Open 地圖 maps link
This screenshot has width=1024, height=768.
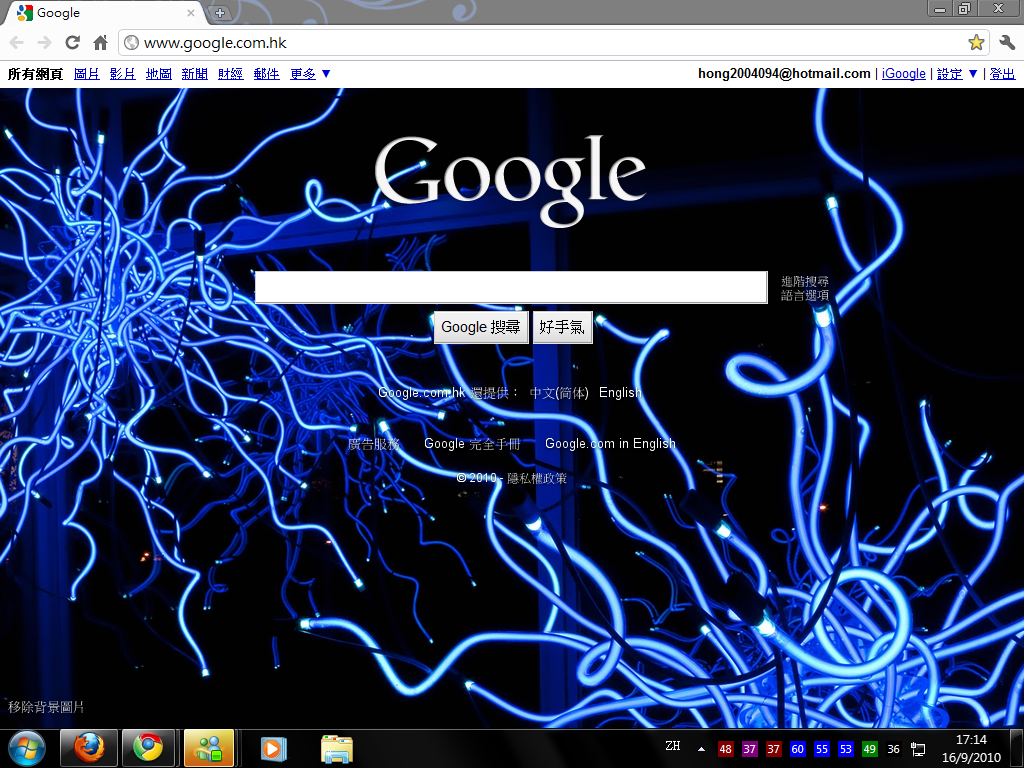pyautogui.click(x=159, y=74)
